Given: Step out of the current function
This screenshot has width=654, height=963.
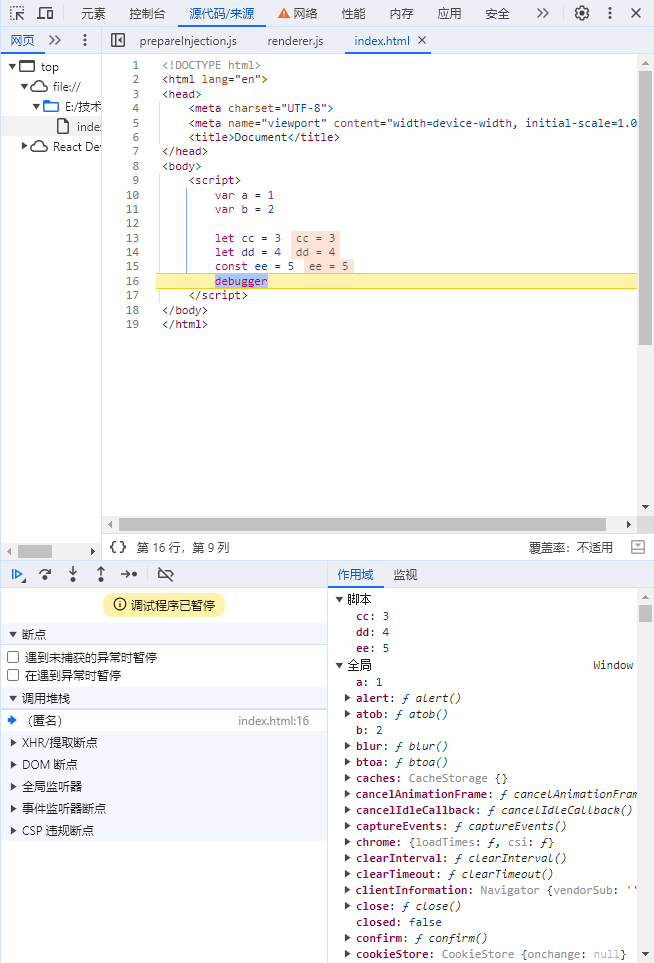Looking at the screenshot, I should click(x=101, y=574).
